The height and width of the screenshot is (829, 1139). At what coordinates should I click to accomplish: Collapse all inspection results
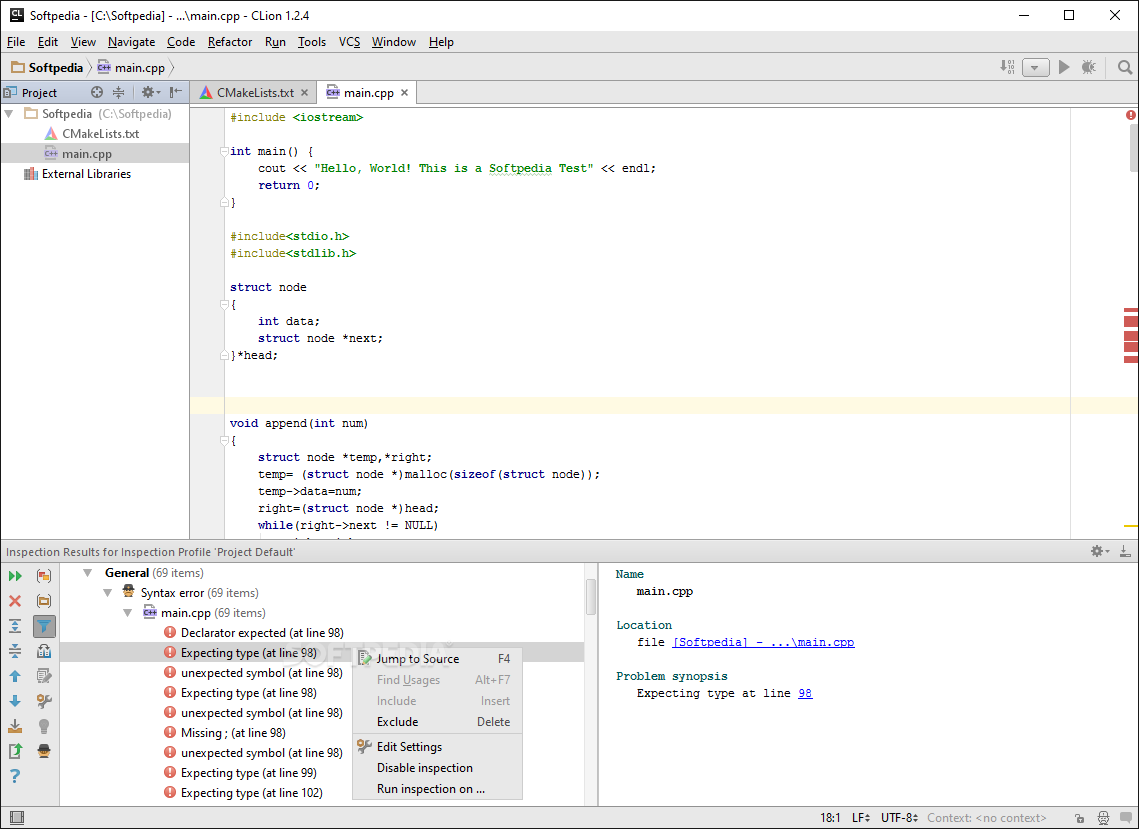15,651
